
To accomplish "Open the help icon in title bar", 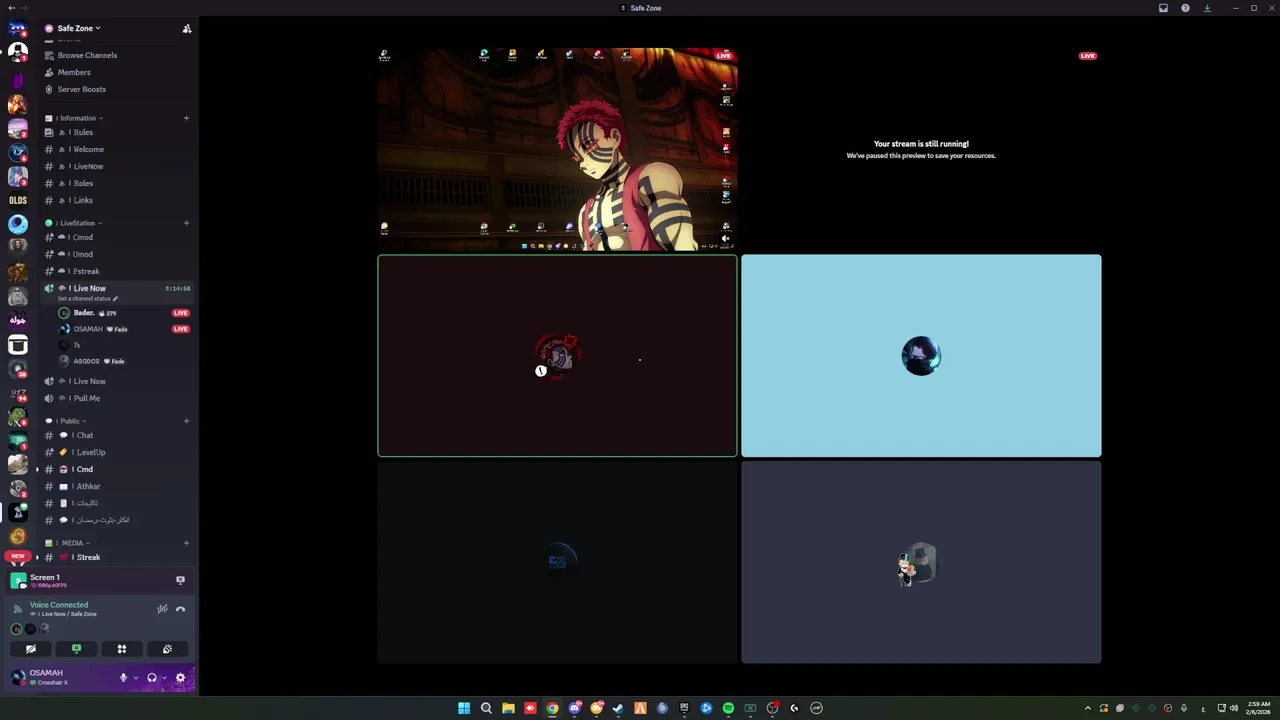I will click(1185, 8).
